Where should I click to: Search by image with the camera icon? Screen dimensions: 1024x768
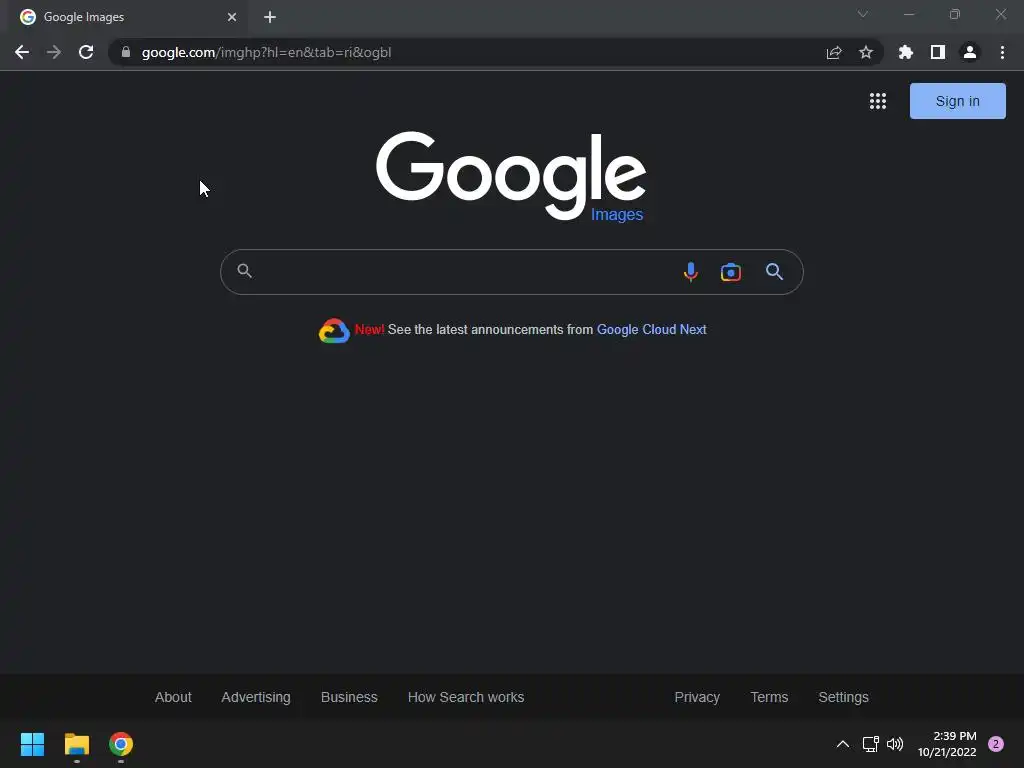[731, 272]
